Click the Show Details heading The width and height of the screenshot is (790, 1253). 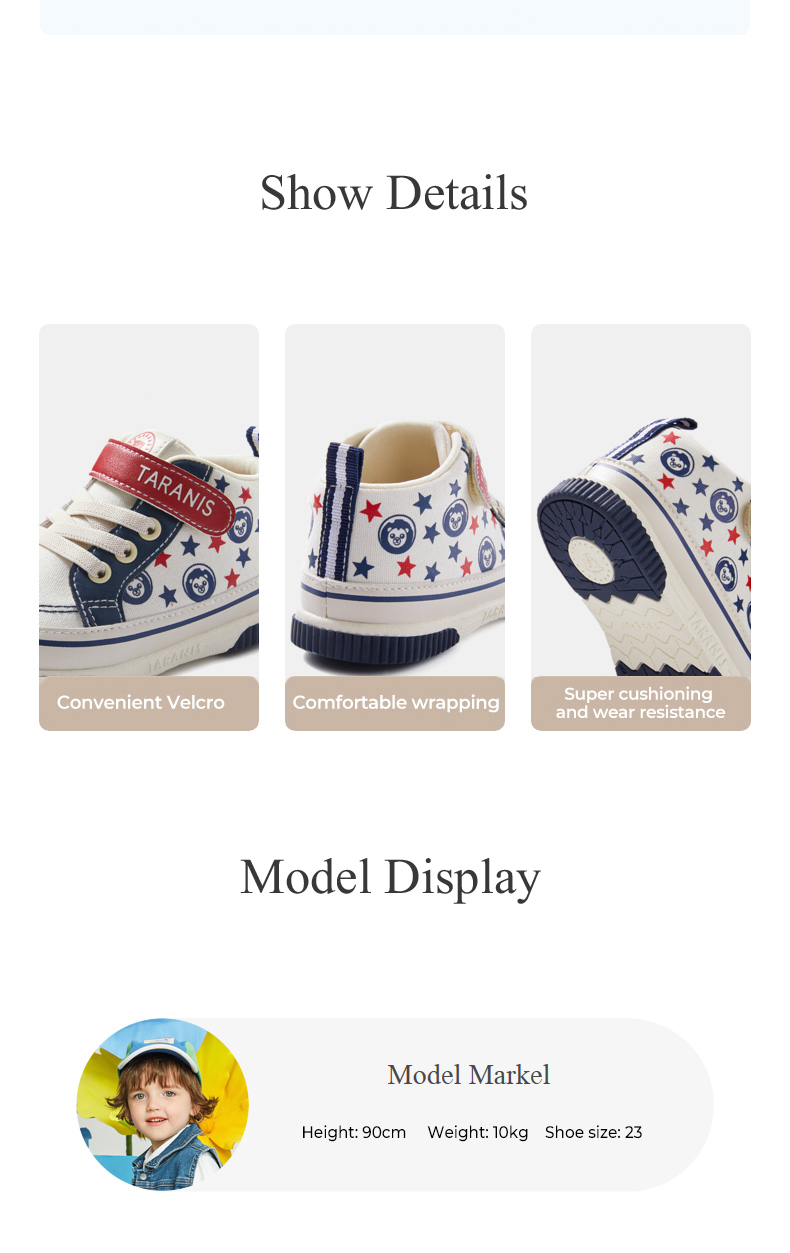click(x=394, y=193)
